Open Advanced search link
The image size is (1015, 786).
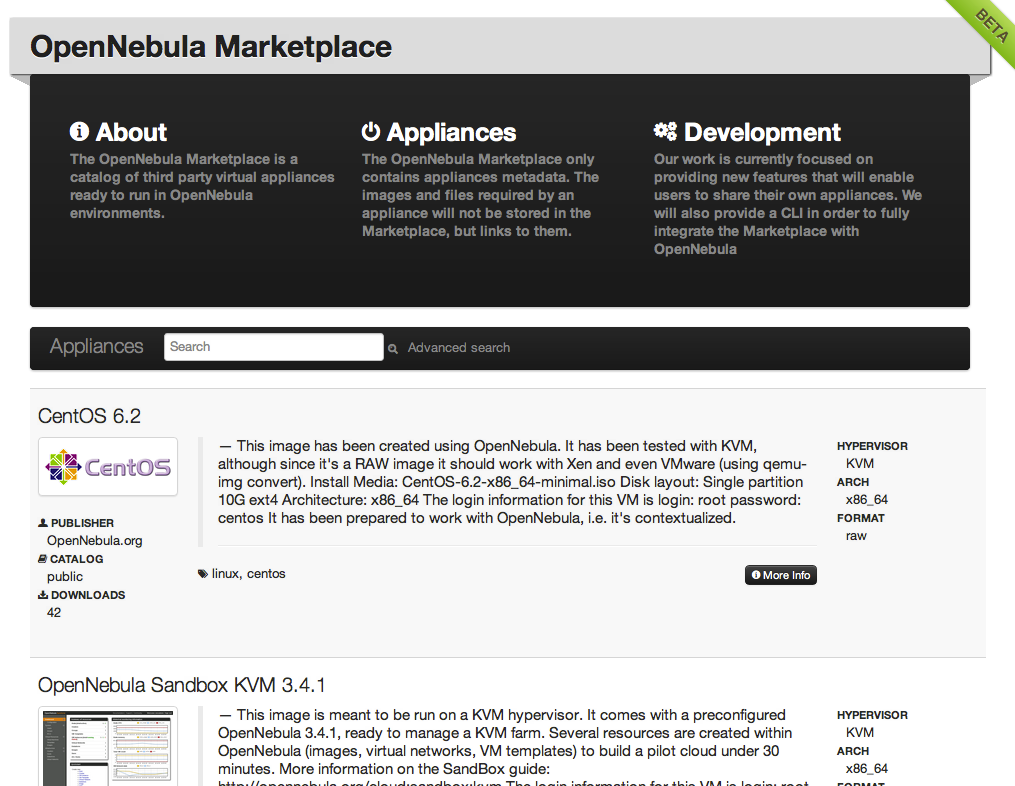[458, 348]
